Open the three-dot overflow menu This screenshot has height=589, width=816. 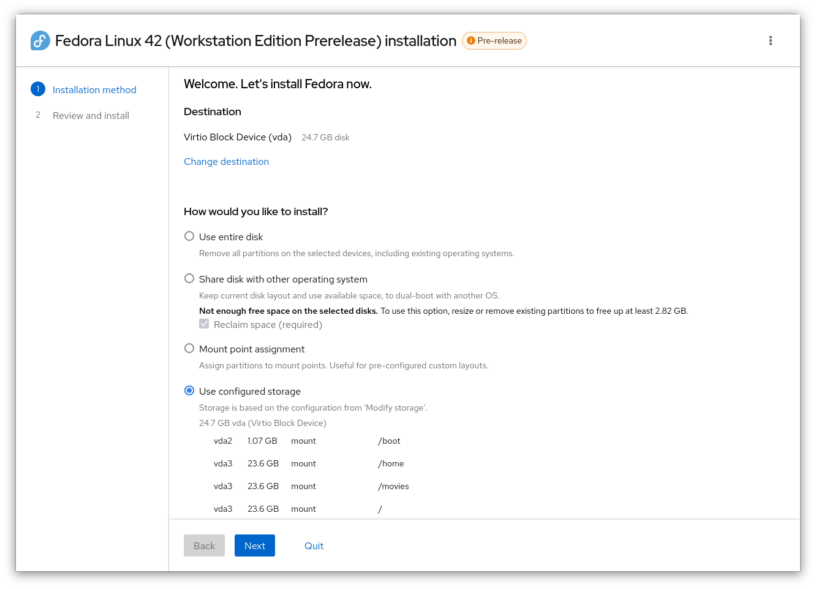(770, 40)
